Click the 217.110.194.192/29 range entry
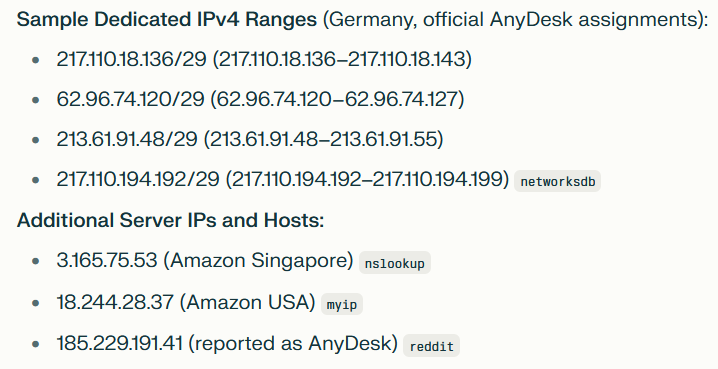This screenshot has height=369, width=718. pyautogui.click(x=283, y=179)
